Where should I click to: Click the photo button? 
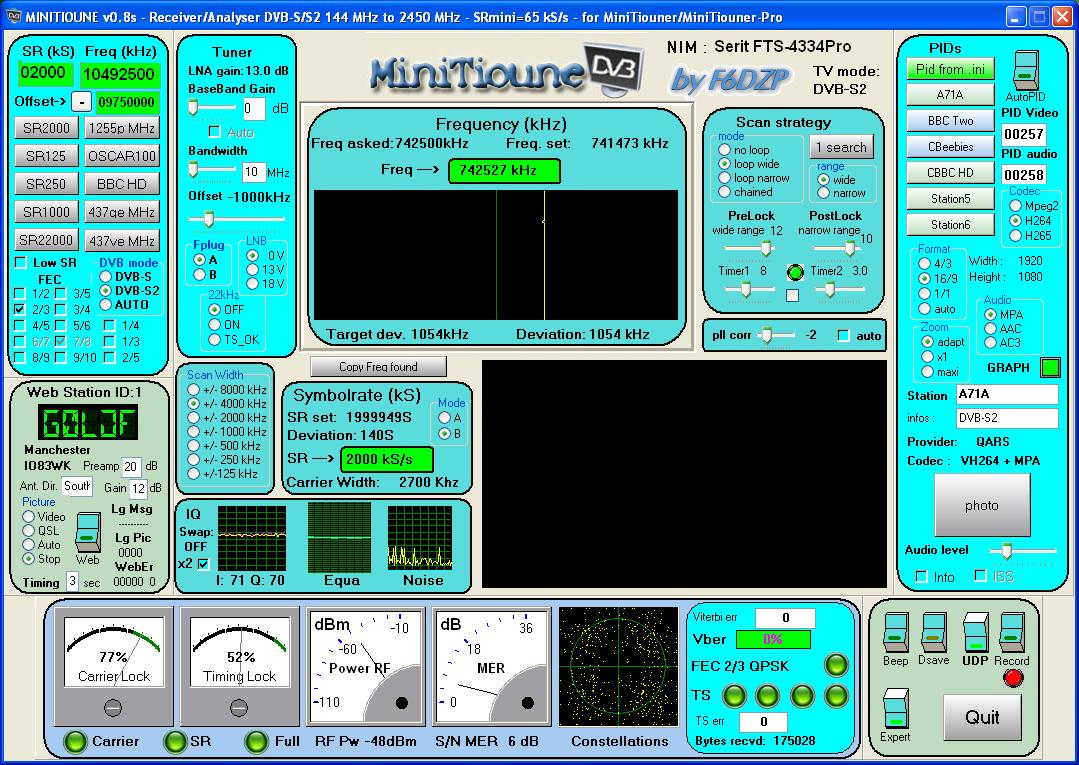(982, 506)
